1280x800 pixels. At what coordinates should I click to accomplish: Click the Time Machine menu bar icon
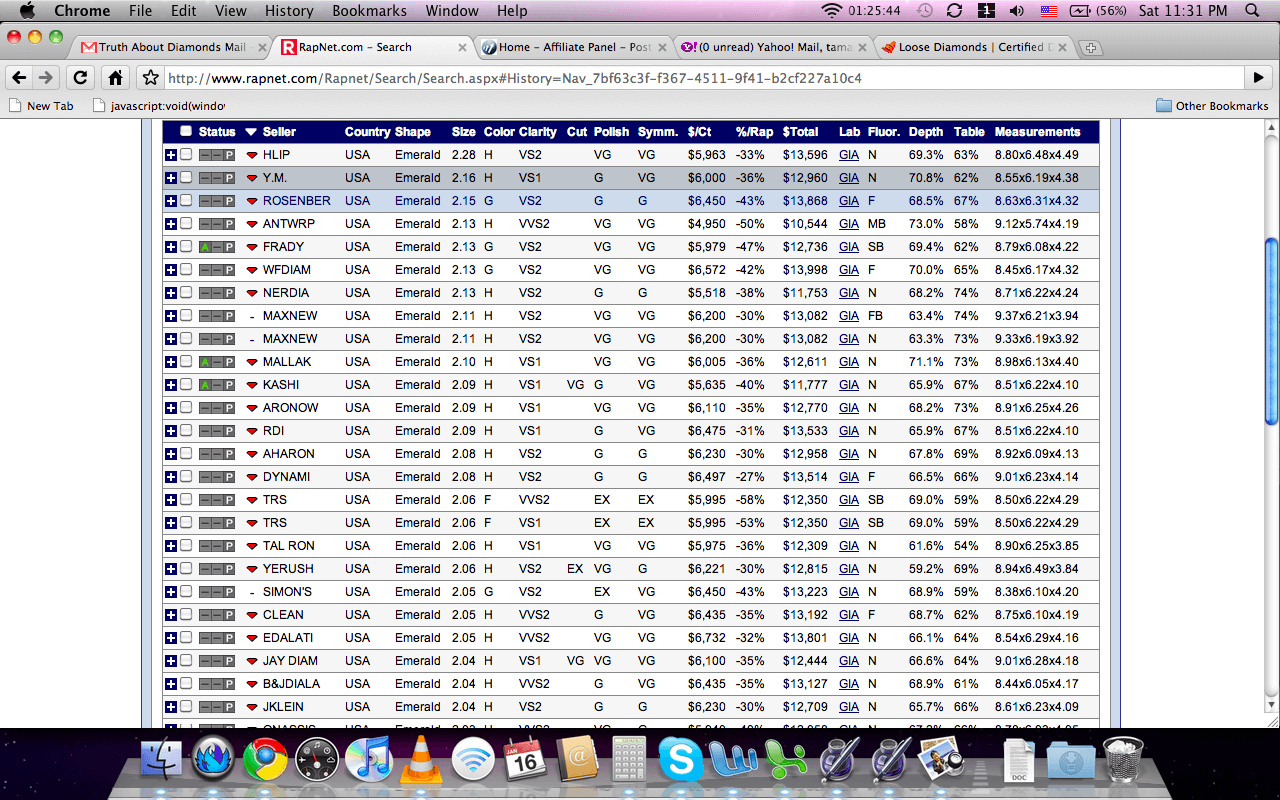(925, 11)
